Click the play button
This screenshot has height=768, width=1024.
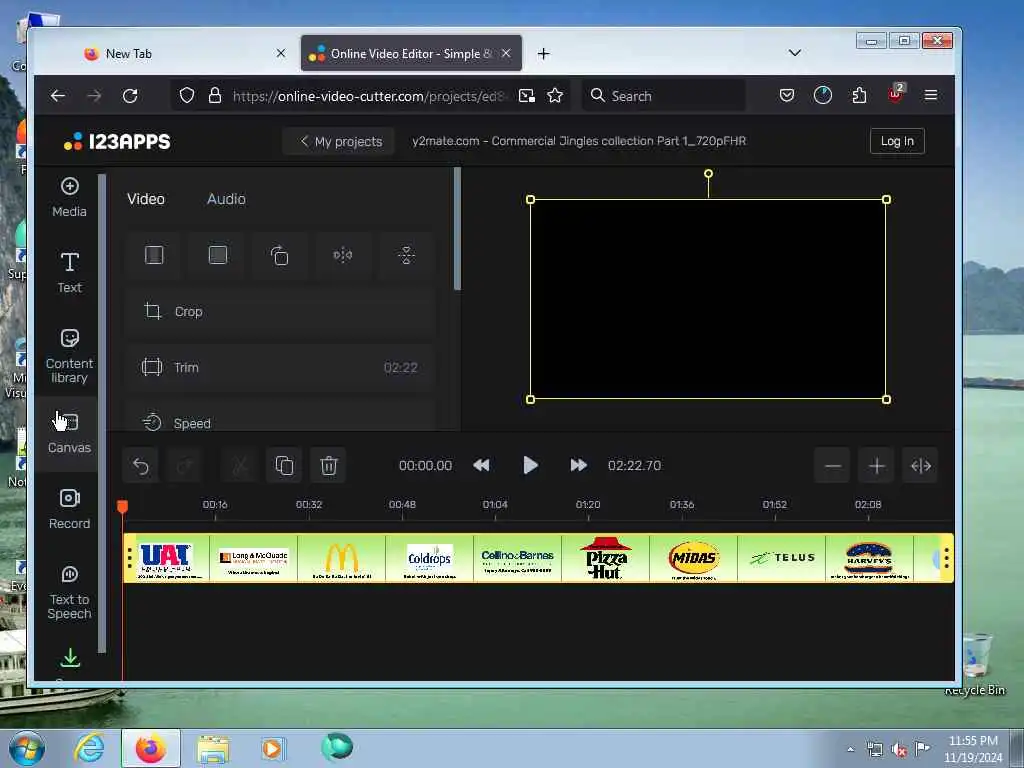tap(530, 465)
